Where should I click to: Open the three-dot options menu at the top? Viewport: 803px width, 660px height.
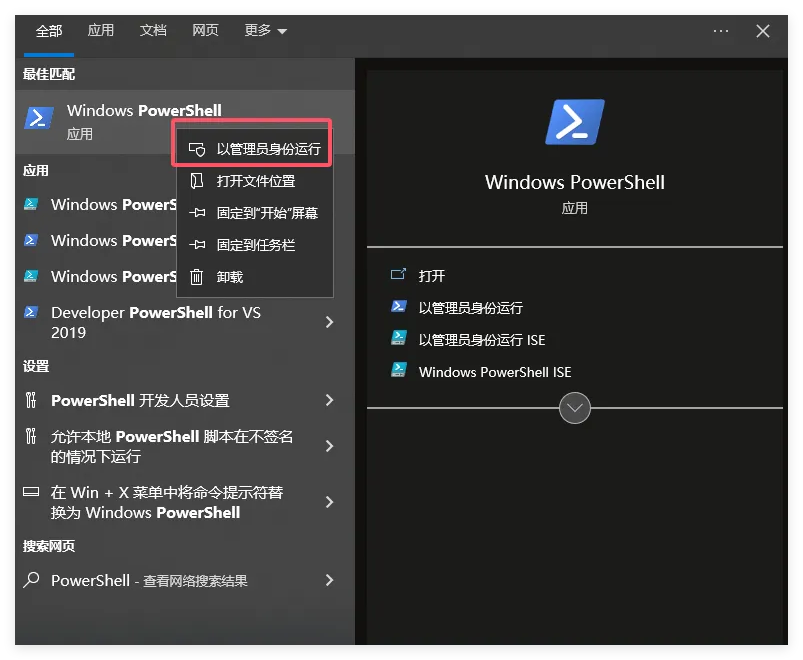click(x=721, y=31)
